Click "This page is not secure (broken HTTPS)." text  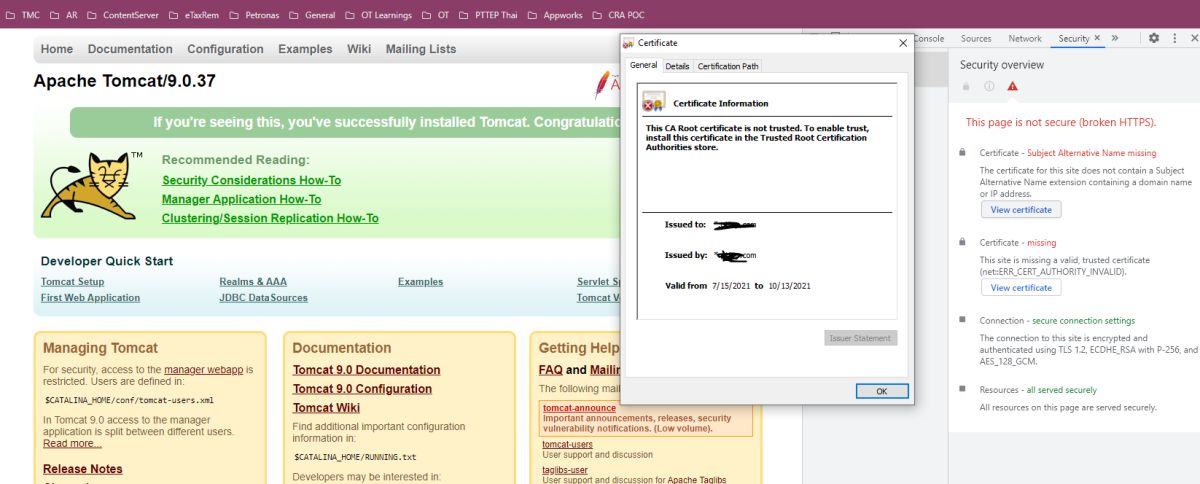(x=1061, y=122)
